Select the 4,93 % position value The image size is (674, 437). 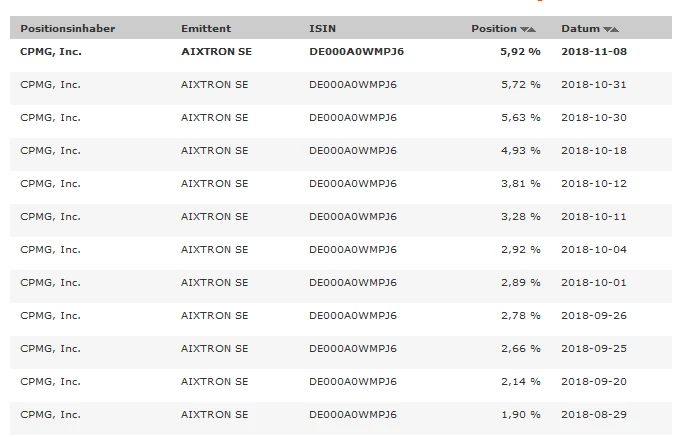[520, 150]
